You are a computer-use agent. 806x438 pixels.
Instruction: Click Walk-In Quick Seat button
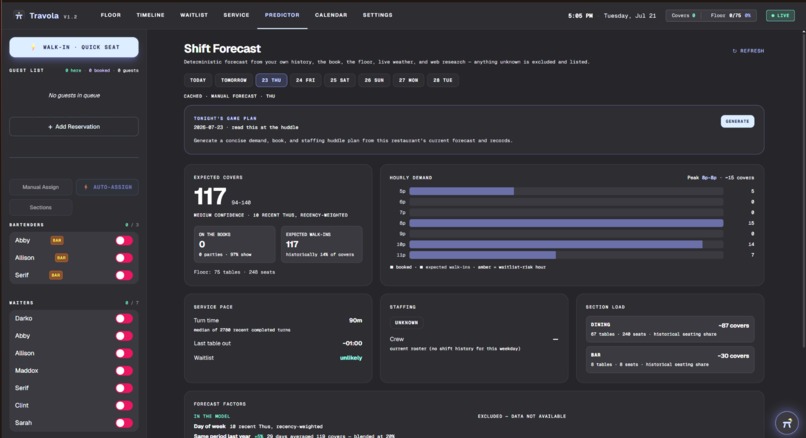74,47
